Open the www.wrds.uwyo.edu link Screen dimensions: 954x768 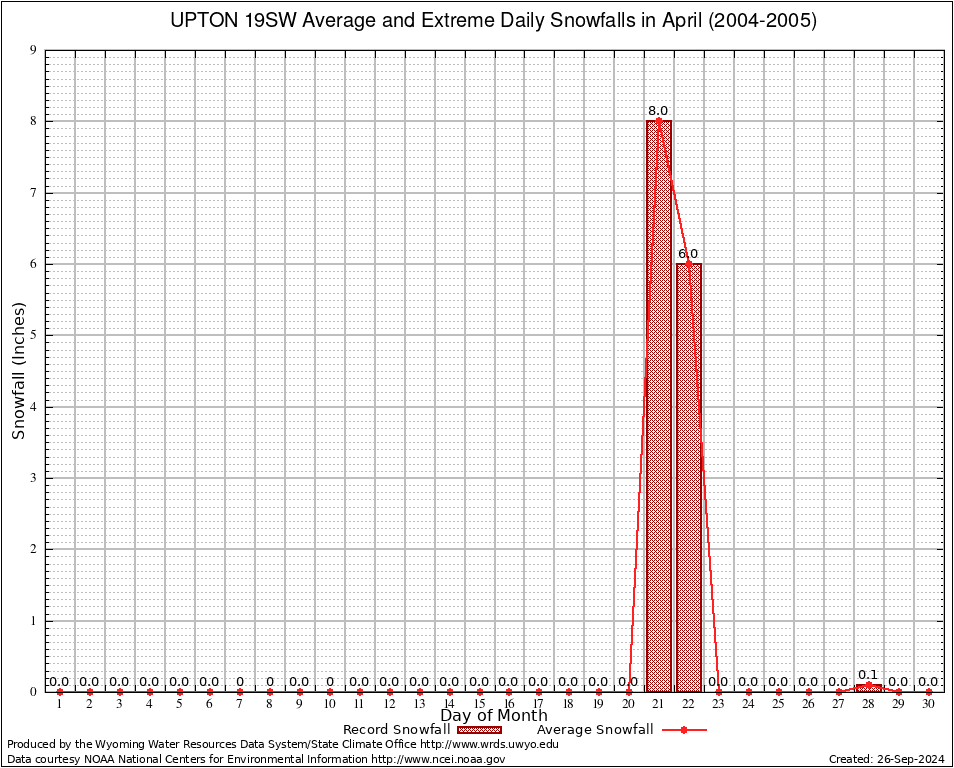coord(489,744)
